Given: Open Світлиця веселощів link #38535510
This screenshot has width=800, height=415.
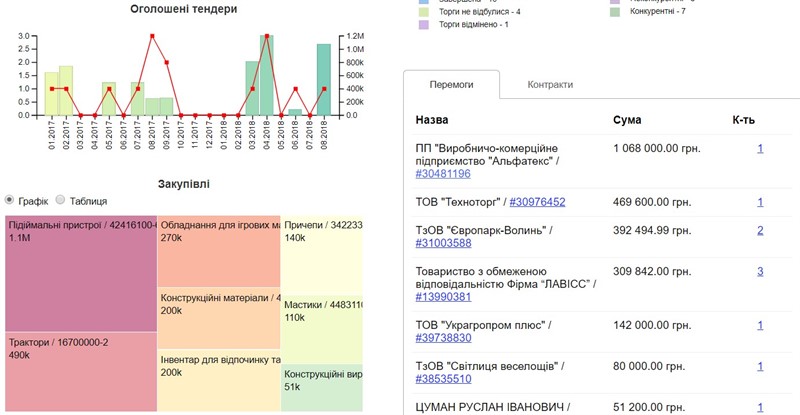Looking at the screenshot, I should point(443,379).
